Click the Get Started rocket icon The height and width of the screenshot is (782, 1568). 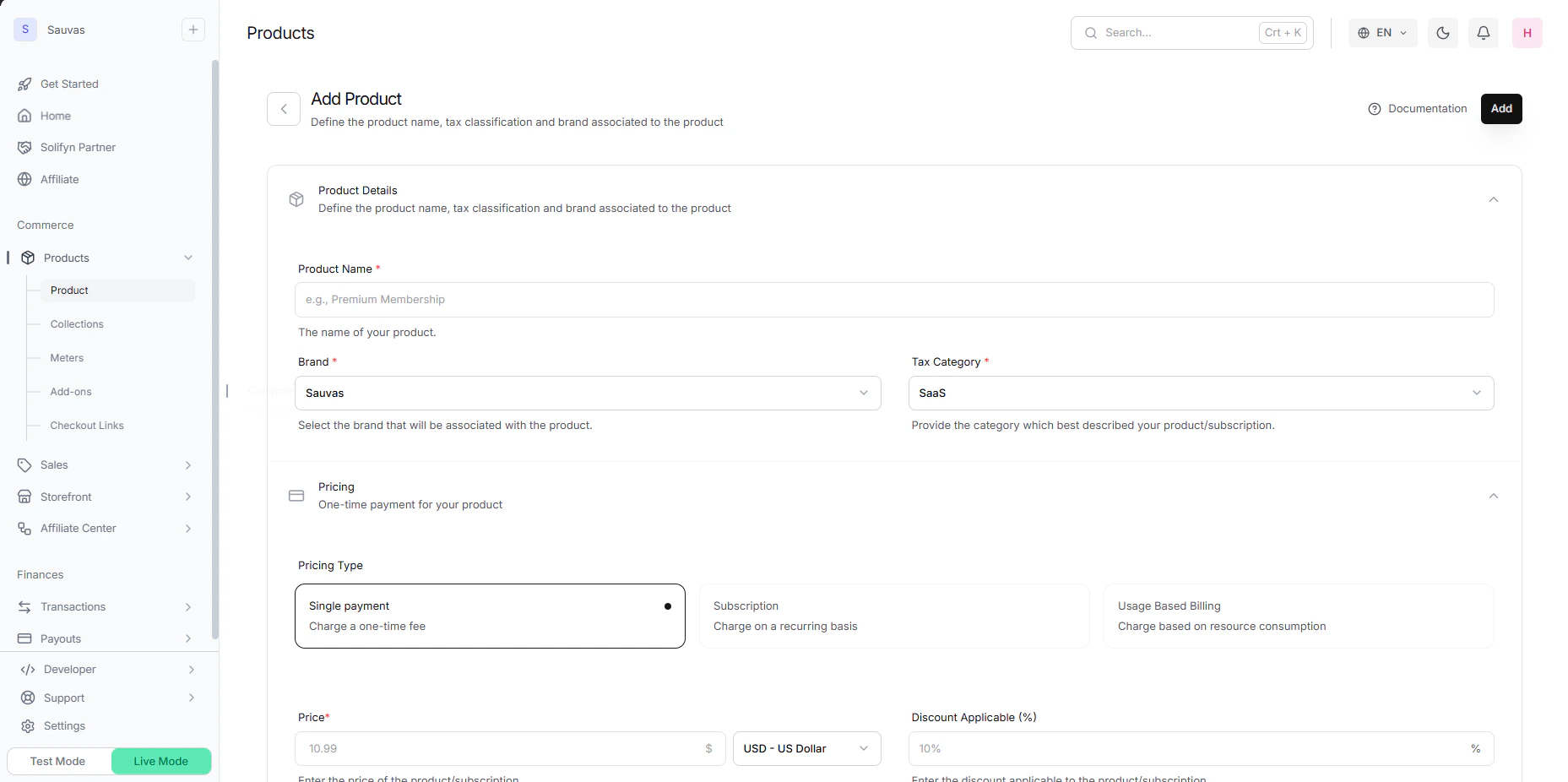(x=24, y=84)
